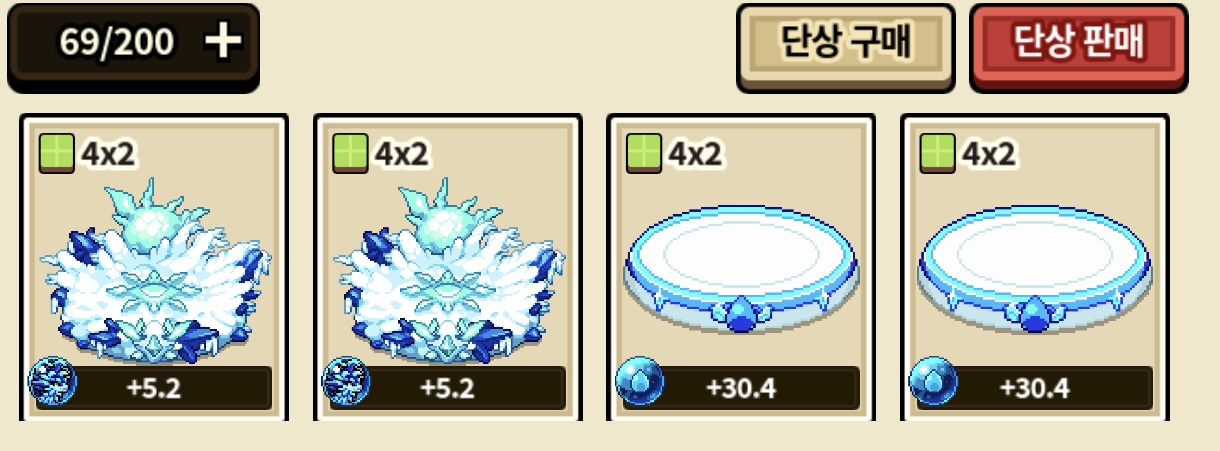Tap frost dragon stat icon on second card
This screenshot has height=451, width=1220.
pos(345,383)
